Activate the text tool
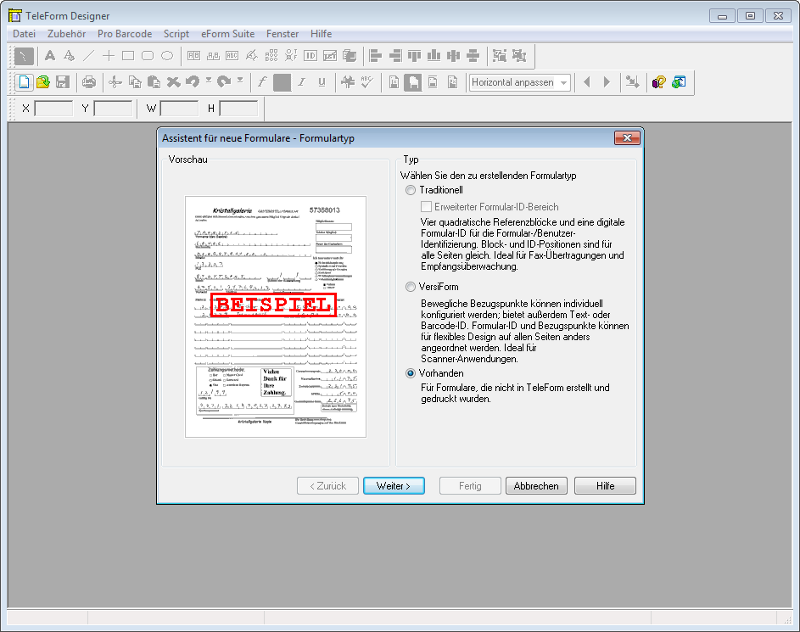800x632 pixels. 50,56
